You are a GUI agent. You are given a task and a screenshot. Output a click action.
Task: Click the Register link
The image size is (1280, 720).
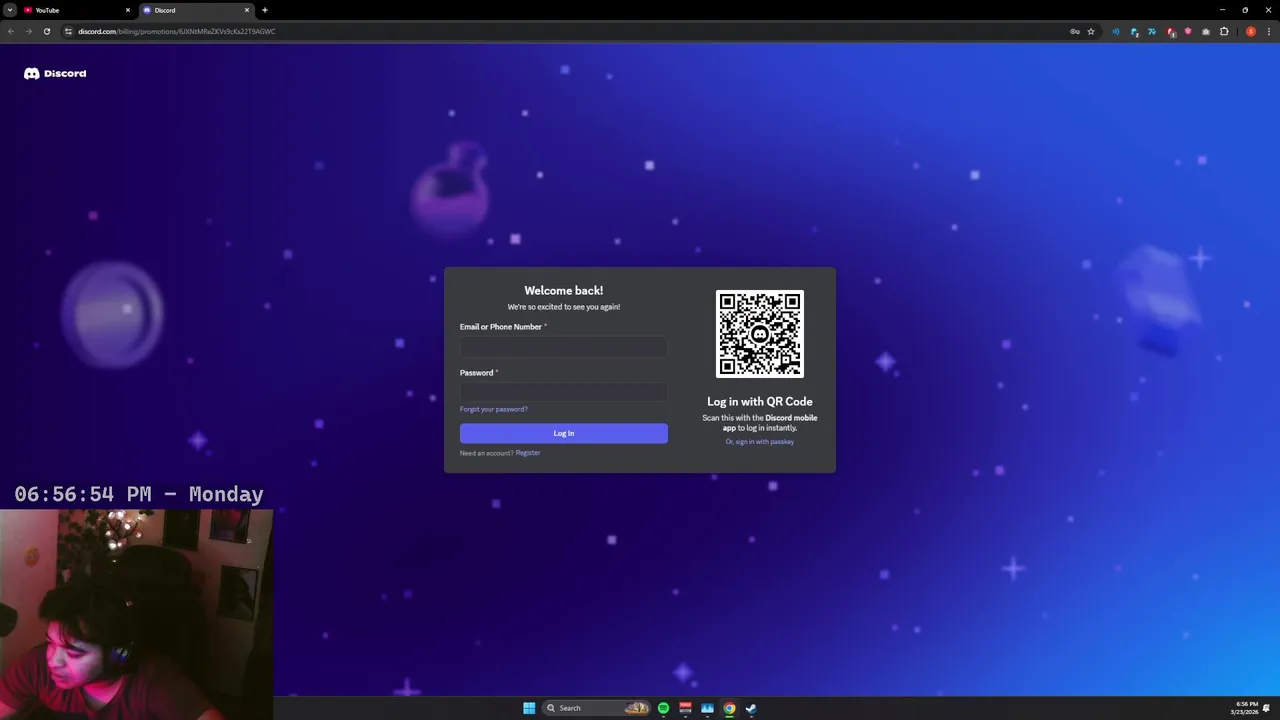528,453
